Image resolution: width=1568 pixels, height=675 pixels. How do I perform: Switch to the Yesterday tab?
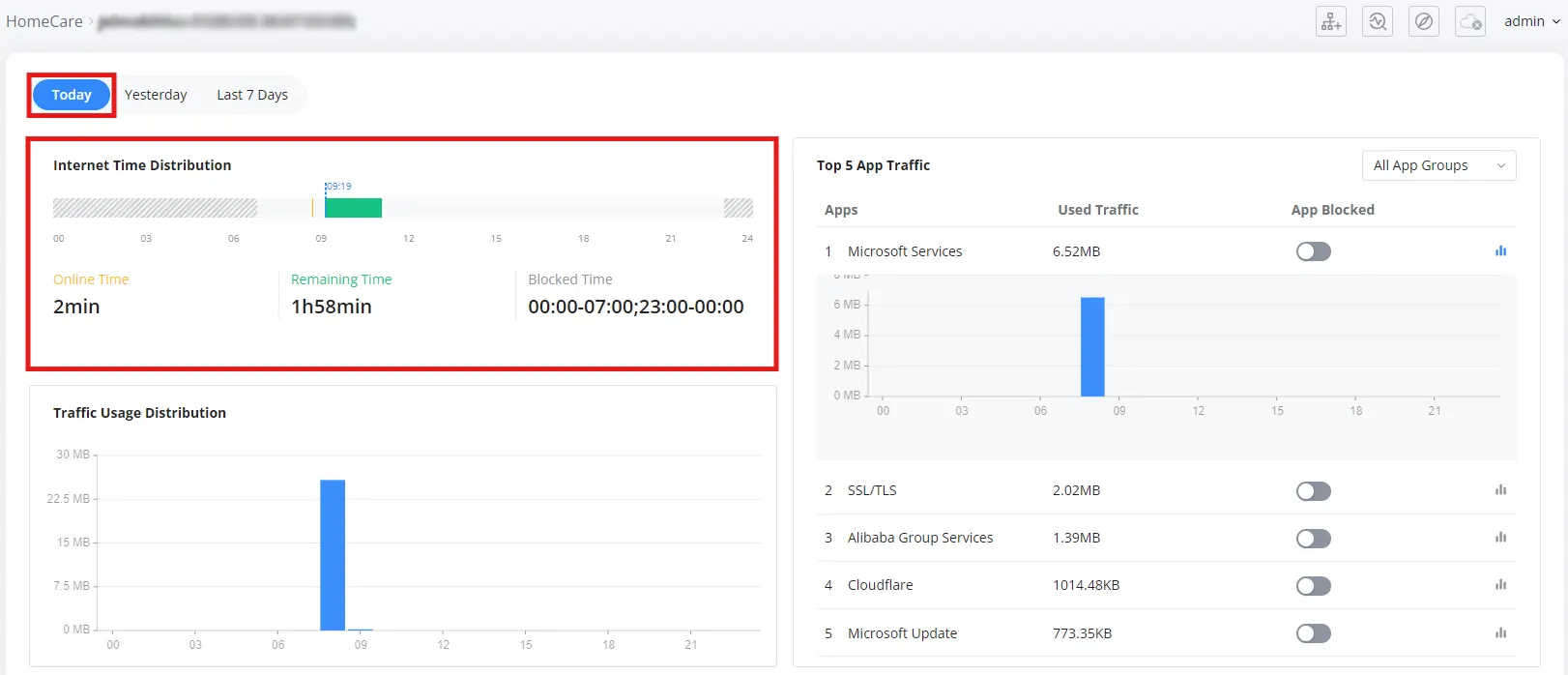tap(156, 95)
